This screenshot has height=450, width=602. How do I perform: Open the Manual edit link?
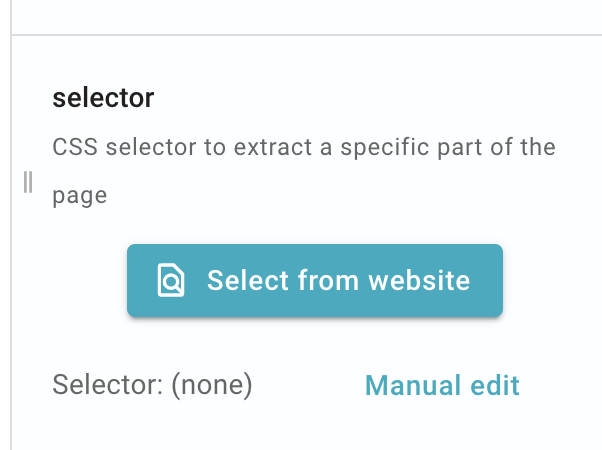click(442, 385)
